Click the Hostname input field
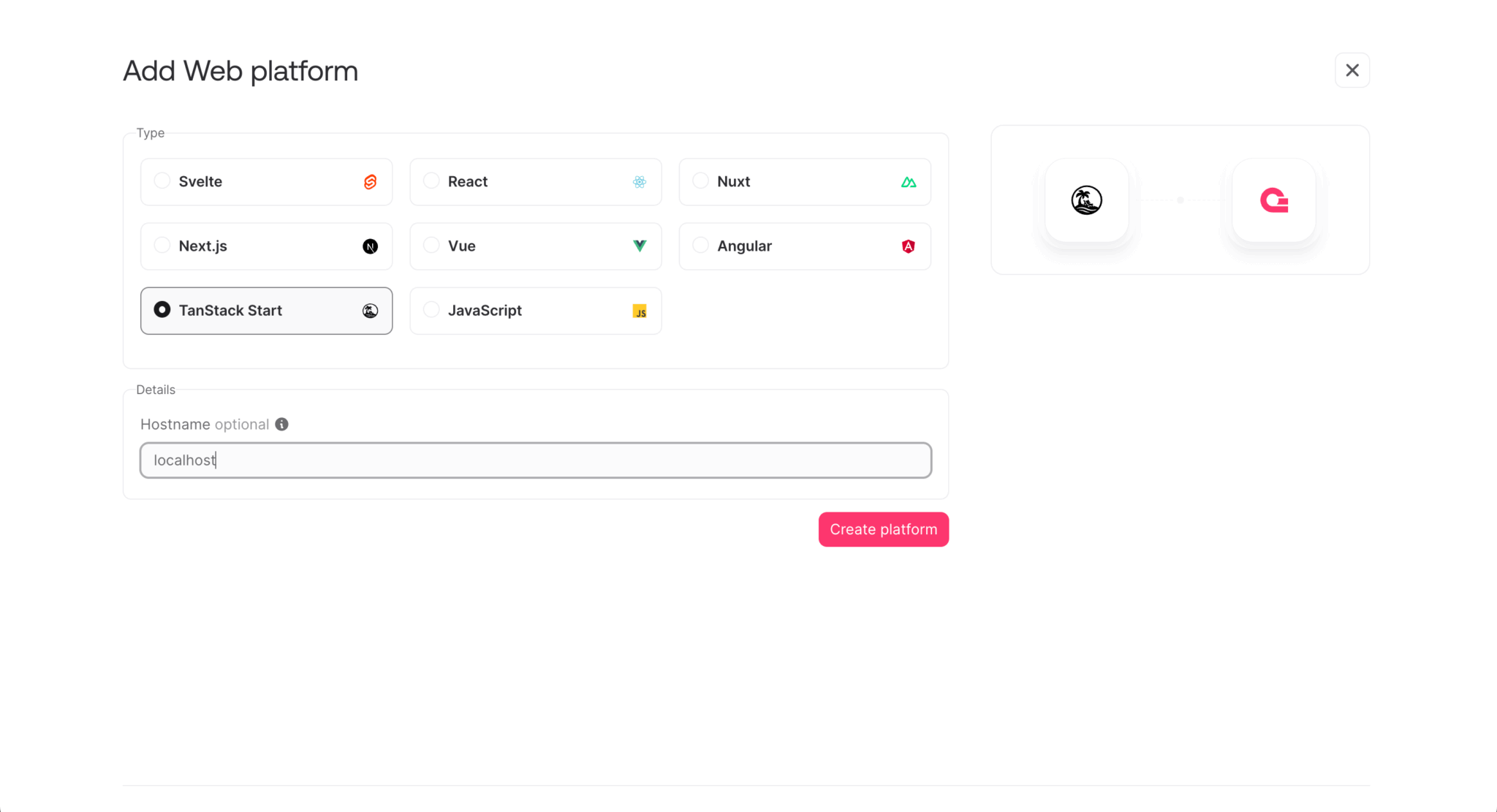Screen dimensions: 1497x812 click(536, 460)
